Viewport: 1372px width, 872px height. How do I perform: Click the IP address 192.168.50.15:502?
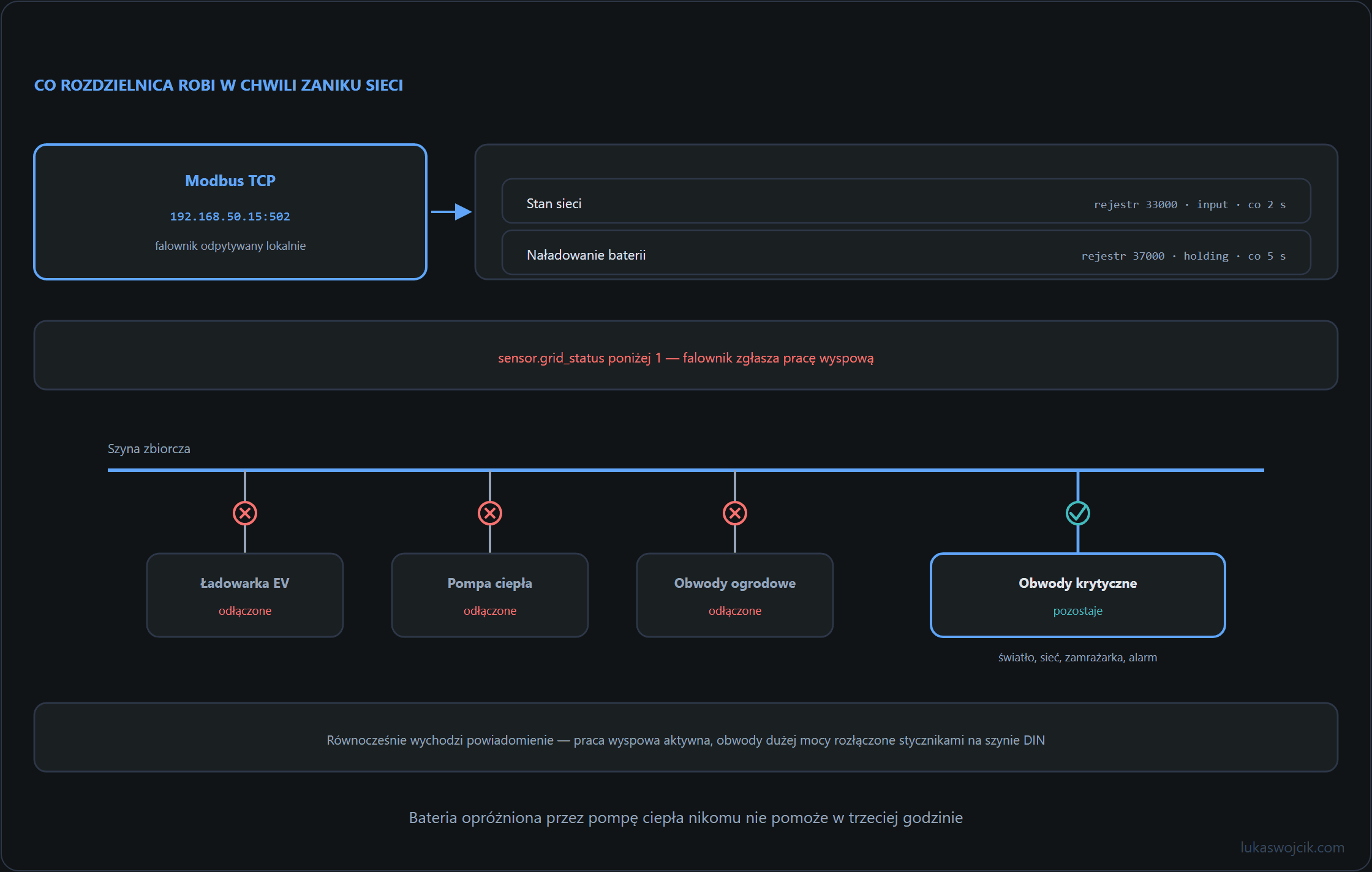(x=230, y=217)
